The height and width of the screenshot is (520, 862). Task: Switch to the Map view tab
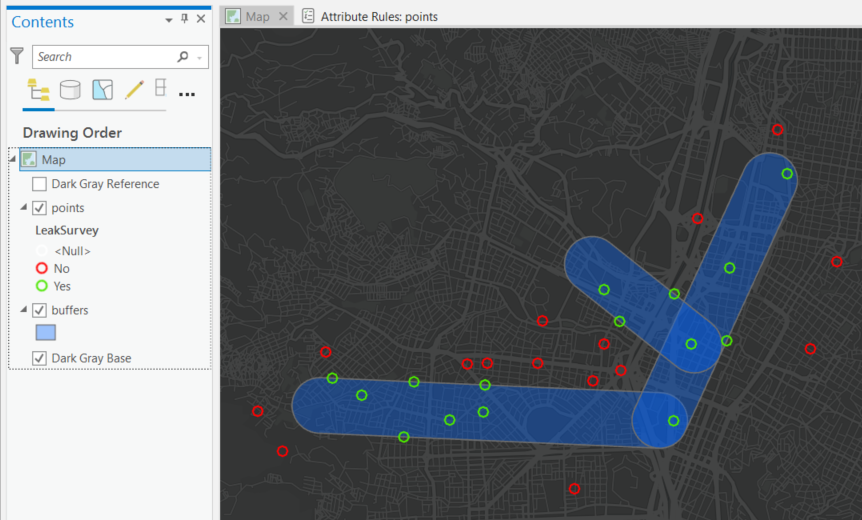point(257,16)
